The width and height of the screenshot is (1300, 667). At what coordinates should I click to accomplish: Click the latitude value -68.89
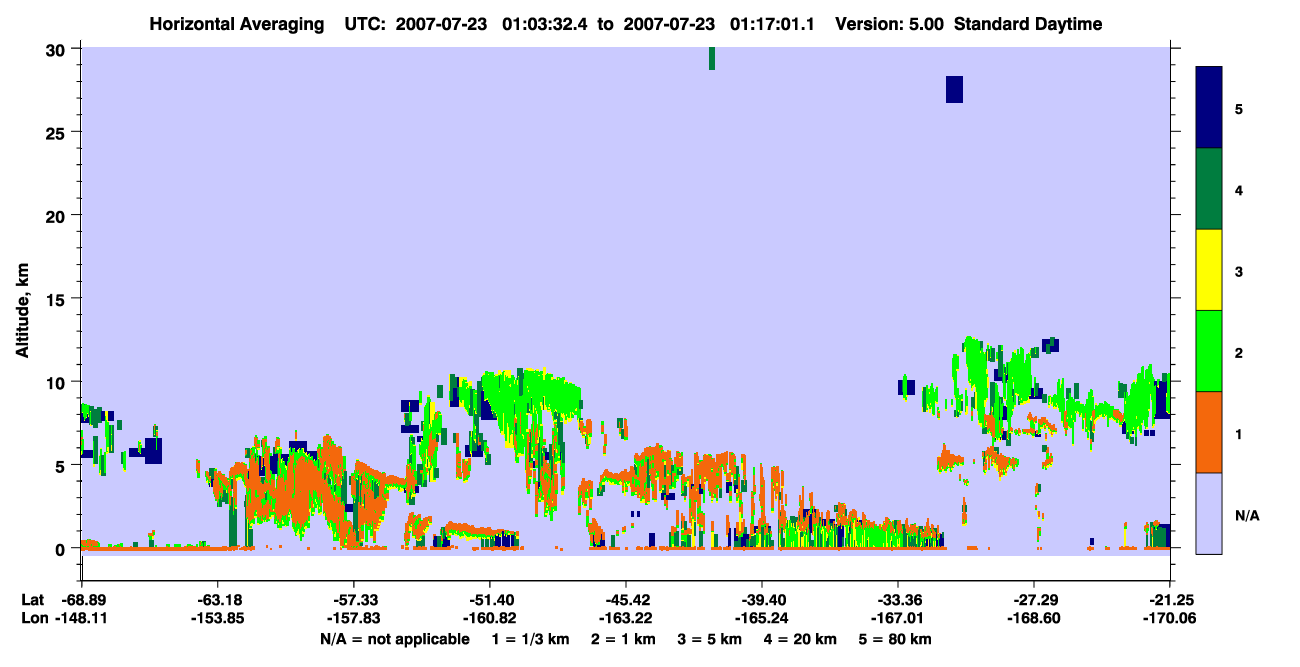[x=82, y=600]
